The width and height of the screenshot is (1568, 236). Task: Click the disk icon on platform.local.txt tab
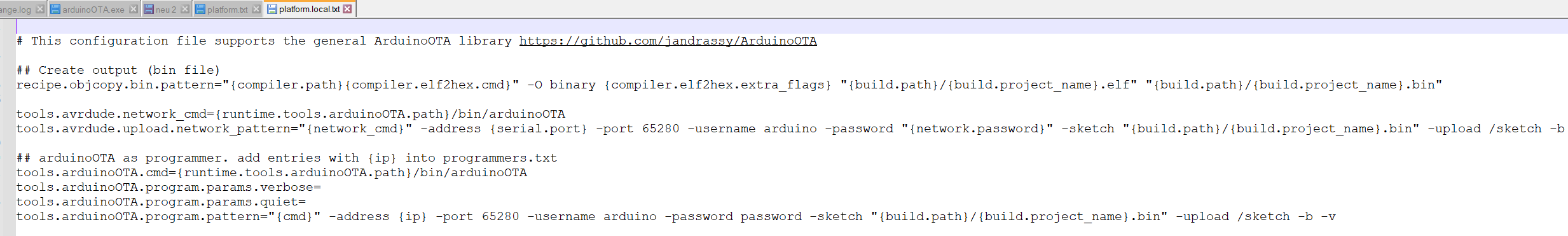pyautogui.click(x=272, y=9)
